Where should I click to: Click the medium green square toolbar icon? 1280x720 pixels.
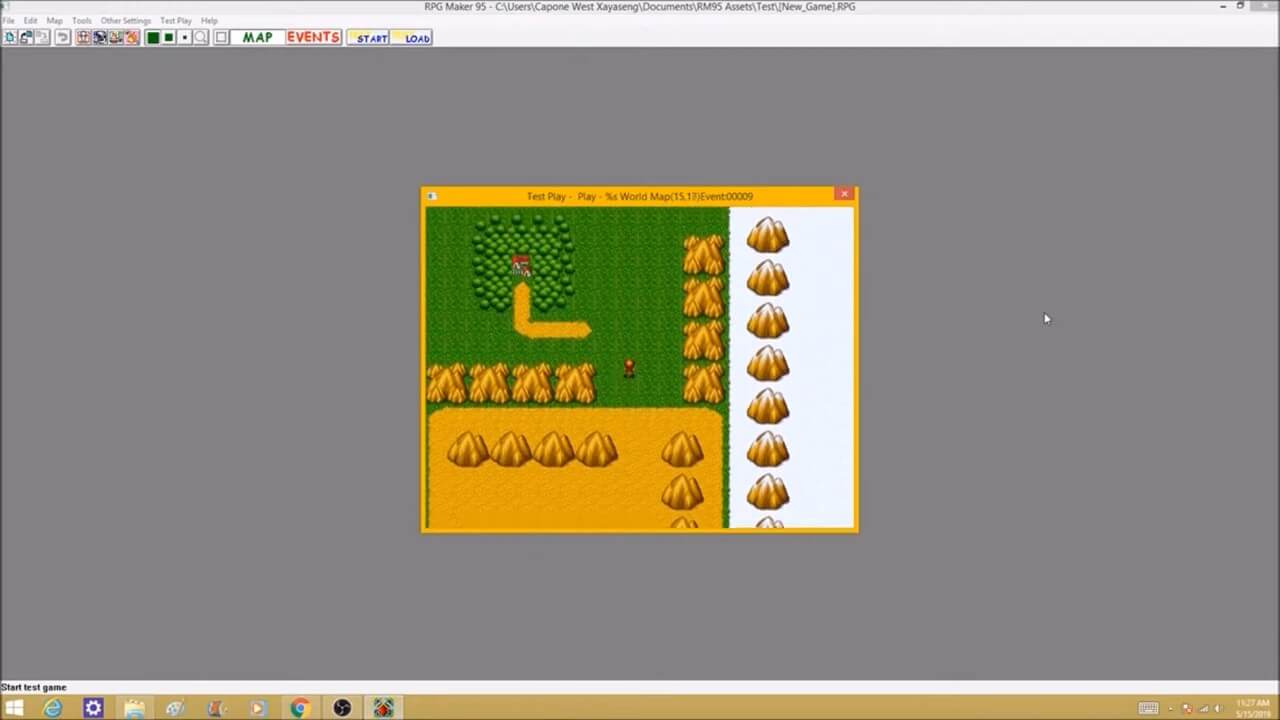pos(169,38)
